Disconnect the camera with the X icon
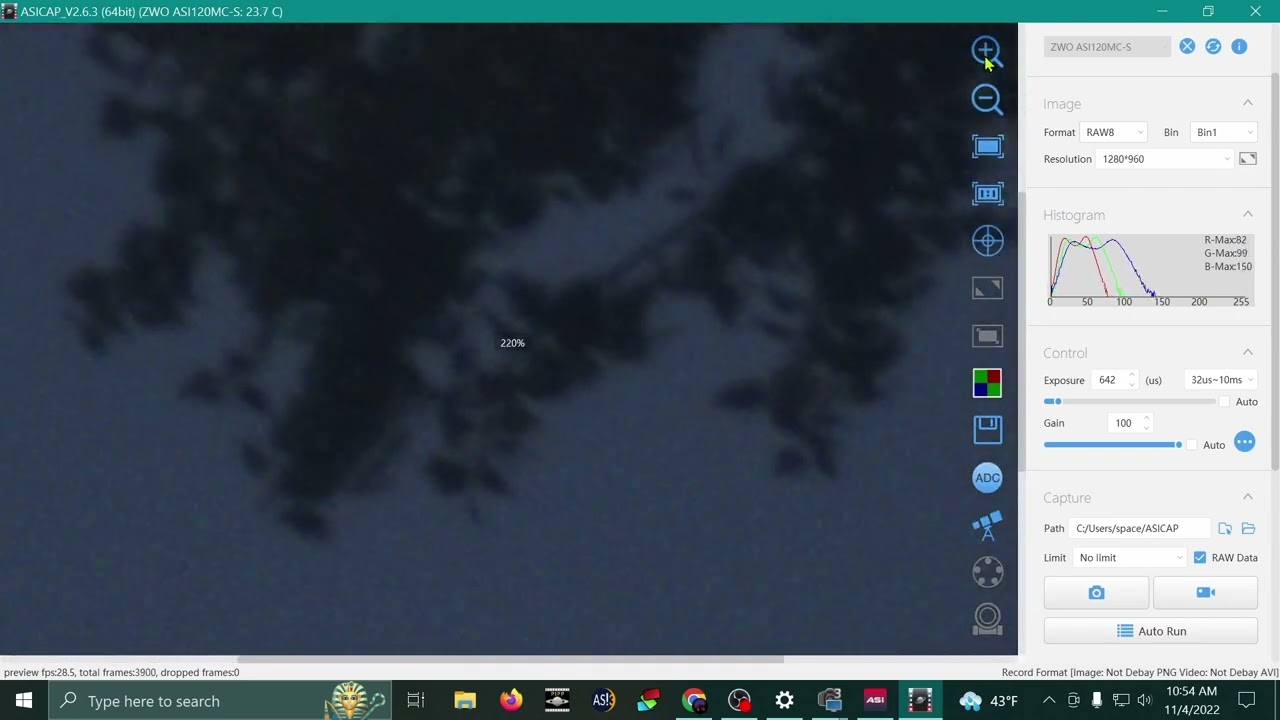The image size is (1280, 720). click(1187, 46)
